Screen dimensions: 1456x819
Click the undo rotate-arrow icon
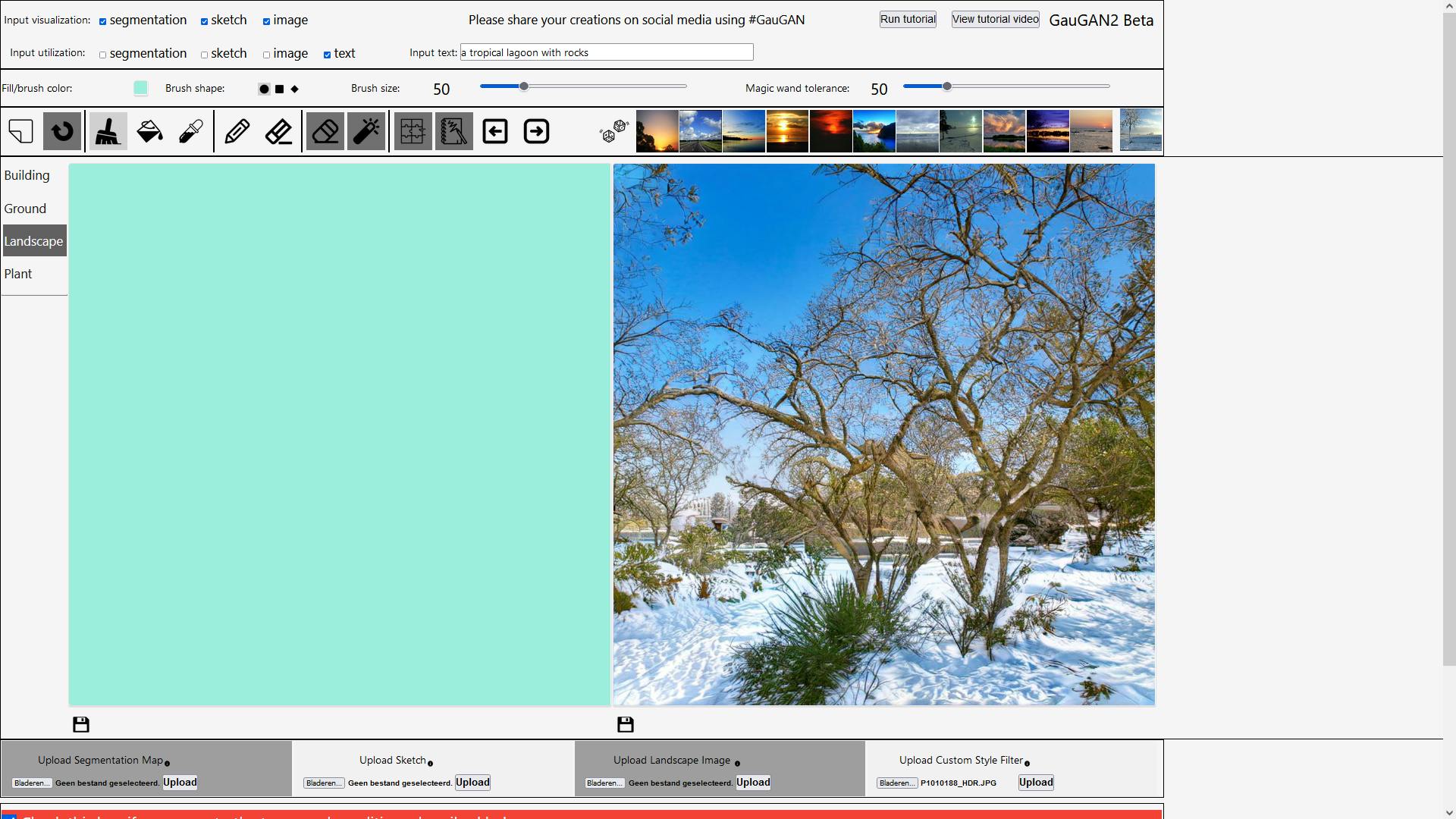(x=62, y=131)
